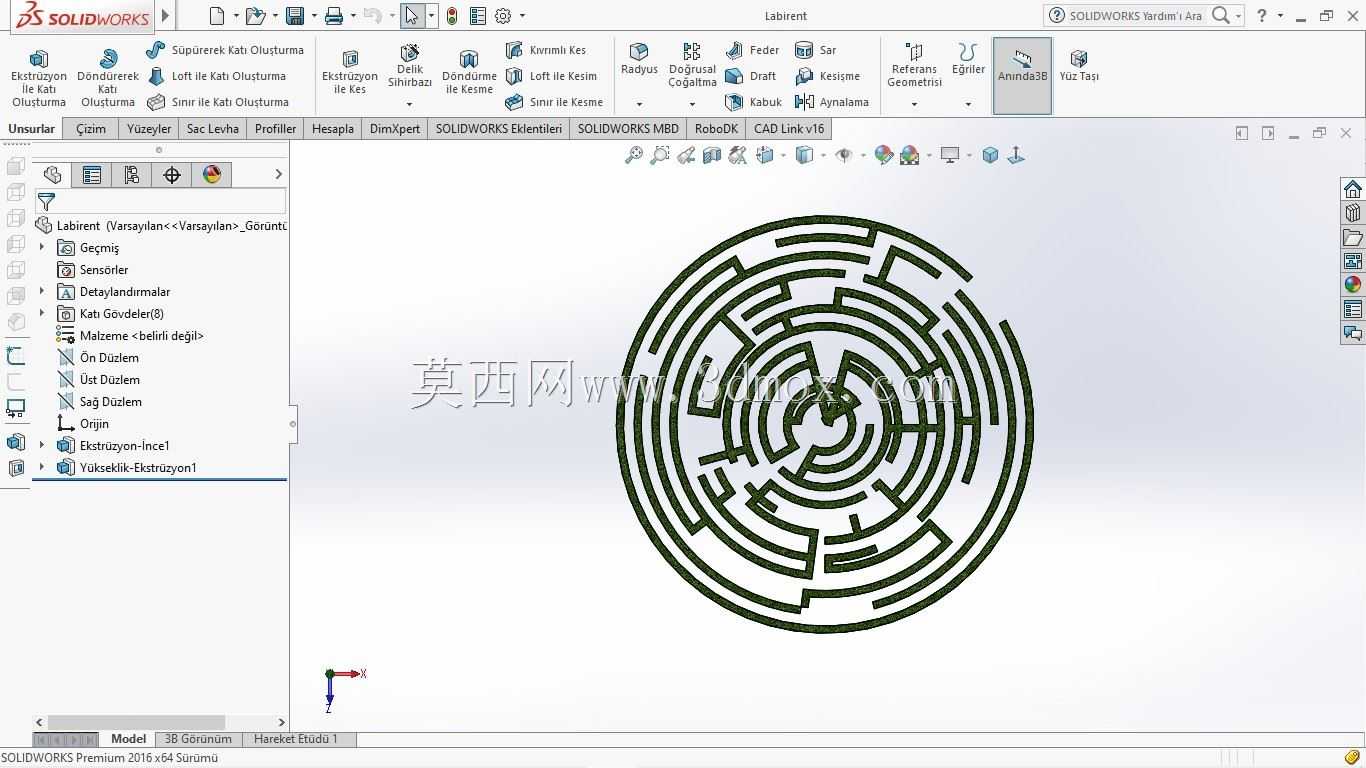
Task: Open the PropertyManager tab
Action: (x=92, y=175)
